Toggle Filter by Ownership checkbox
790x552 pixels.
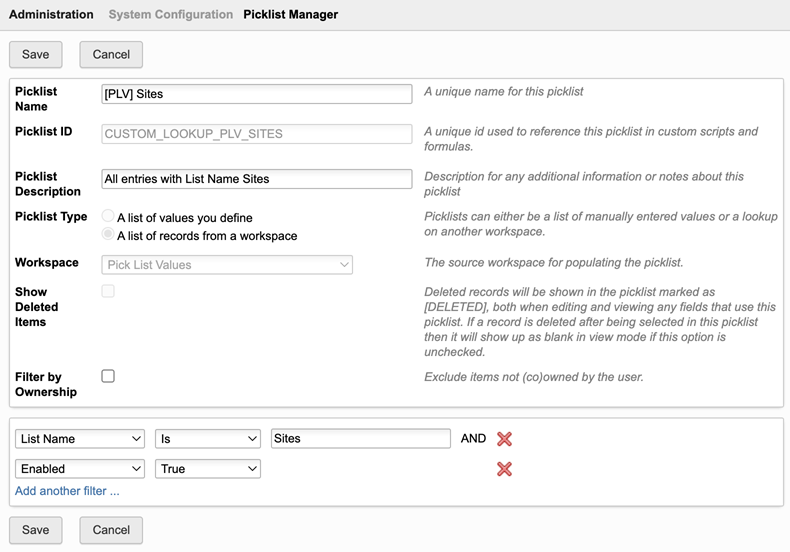[x=108, y=376]
